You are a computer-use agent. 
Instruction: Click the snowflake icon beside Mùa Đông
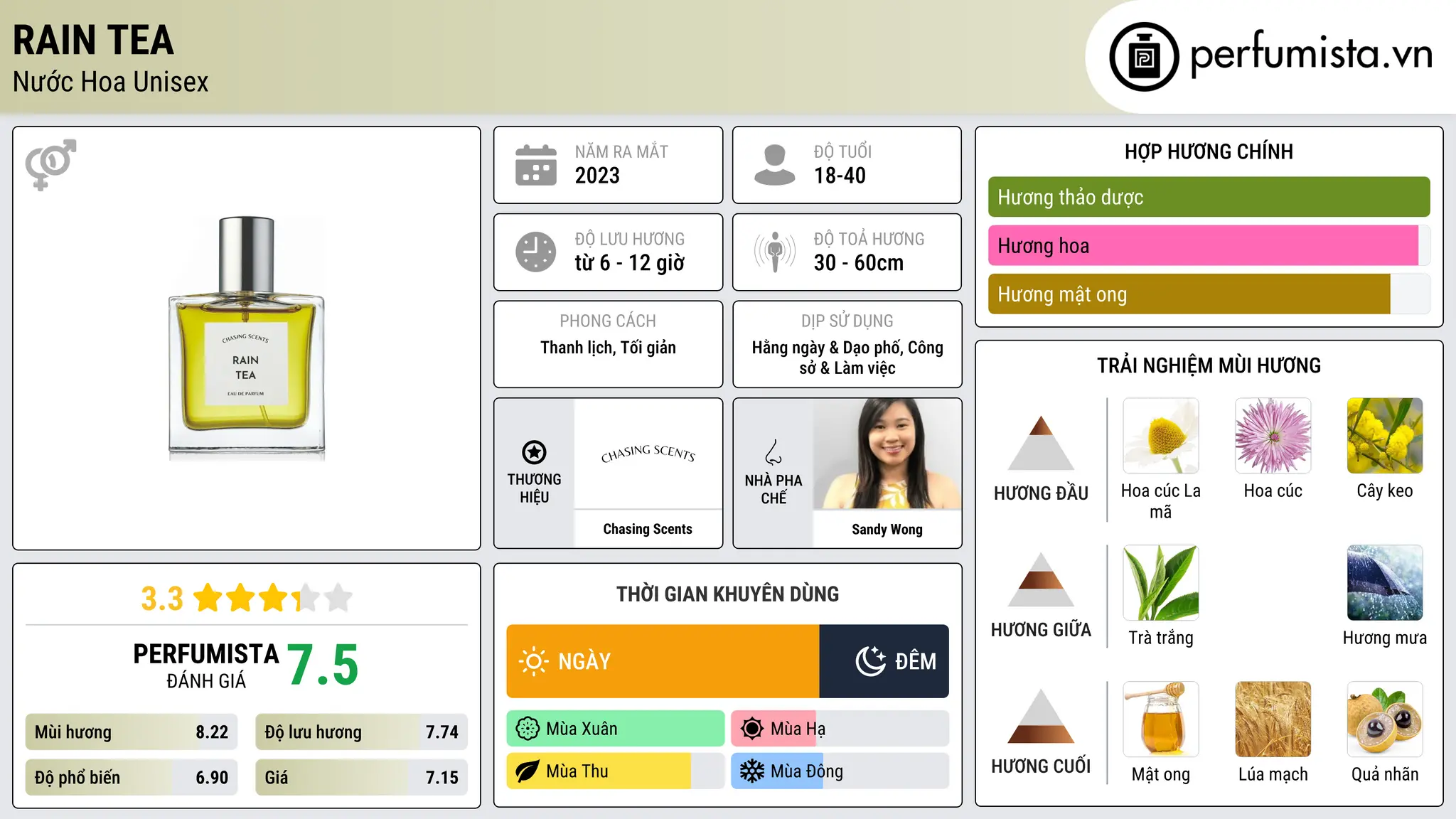[x=752, y=771]
